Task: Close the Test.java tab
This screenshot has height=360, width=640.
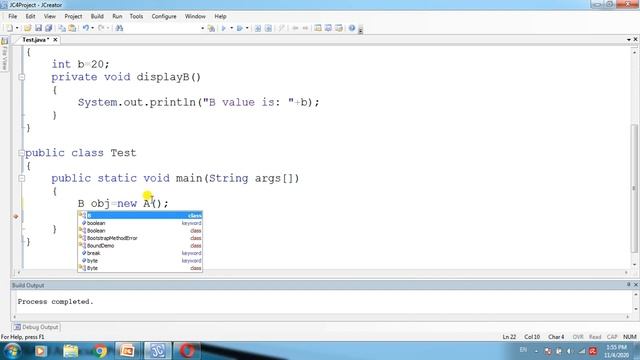Action: click(x=55, y=40)
